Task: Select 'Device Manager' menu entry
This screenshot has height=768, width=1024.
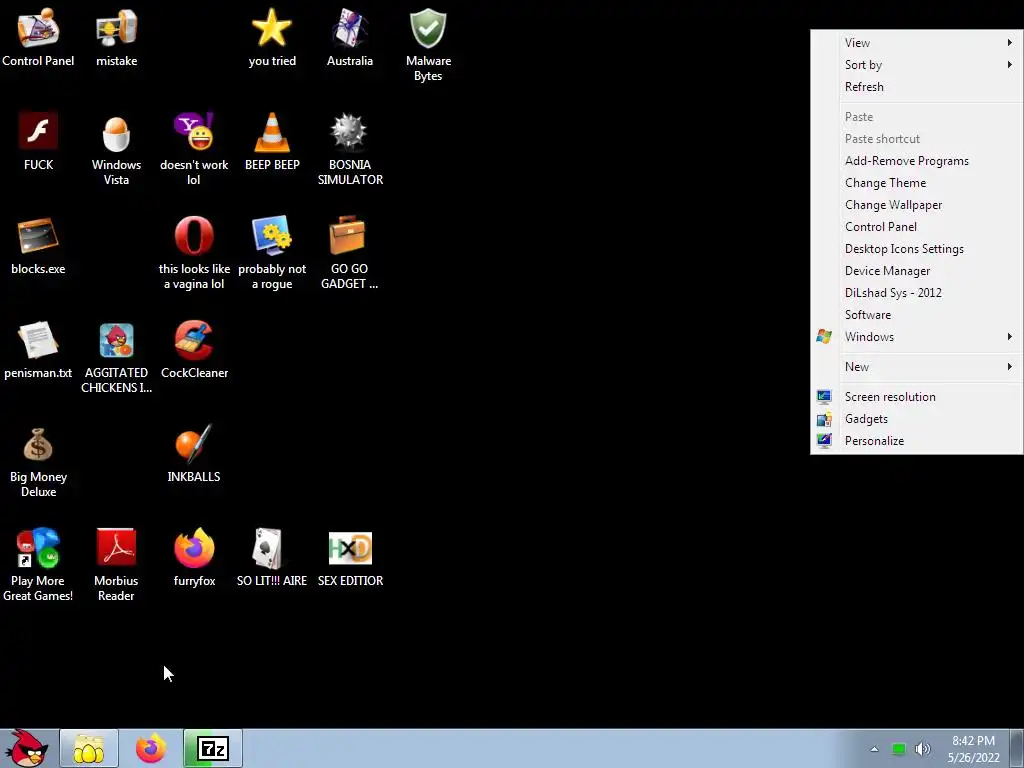Action: tap(917, 270)
